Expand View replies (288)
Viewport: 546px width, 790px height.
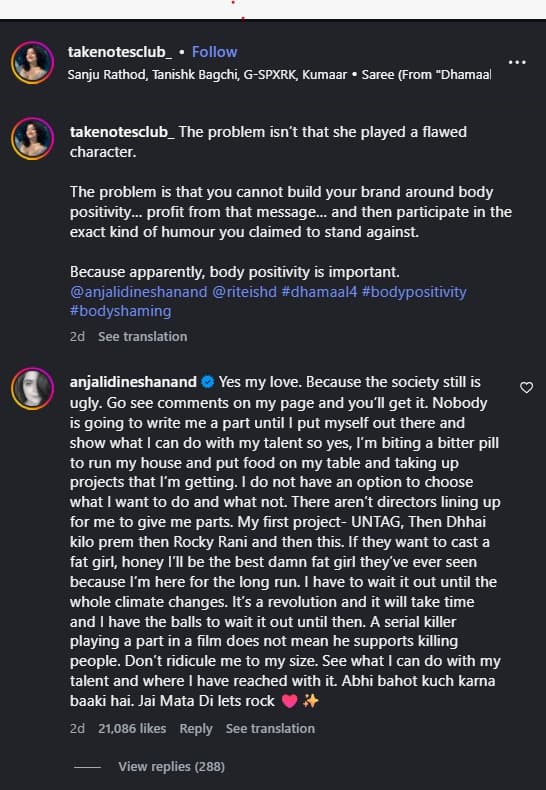171,766
